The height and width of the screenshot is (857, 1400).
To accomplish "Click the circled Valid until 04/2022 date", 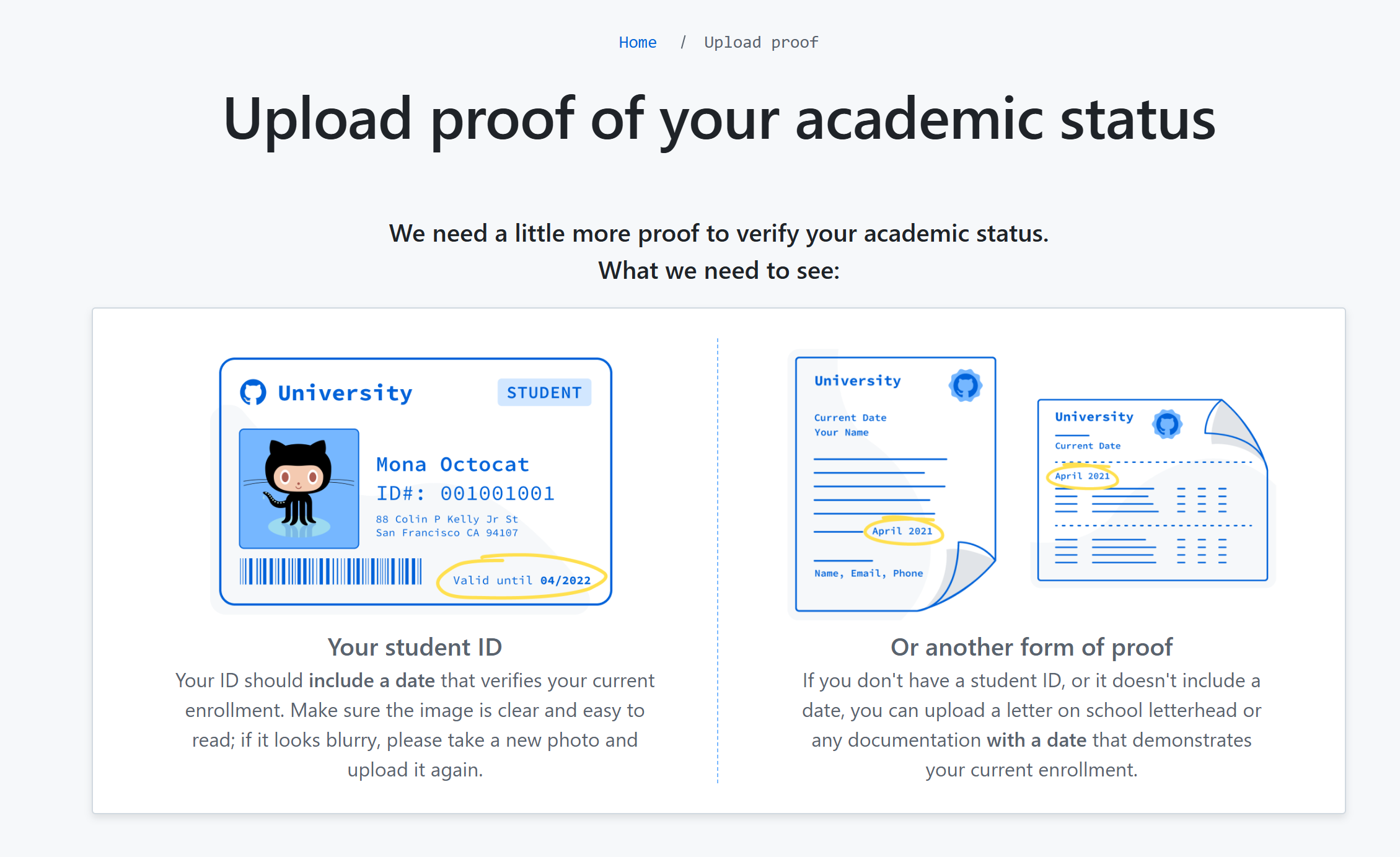I will tap(521, 579).
